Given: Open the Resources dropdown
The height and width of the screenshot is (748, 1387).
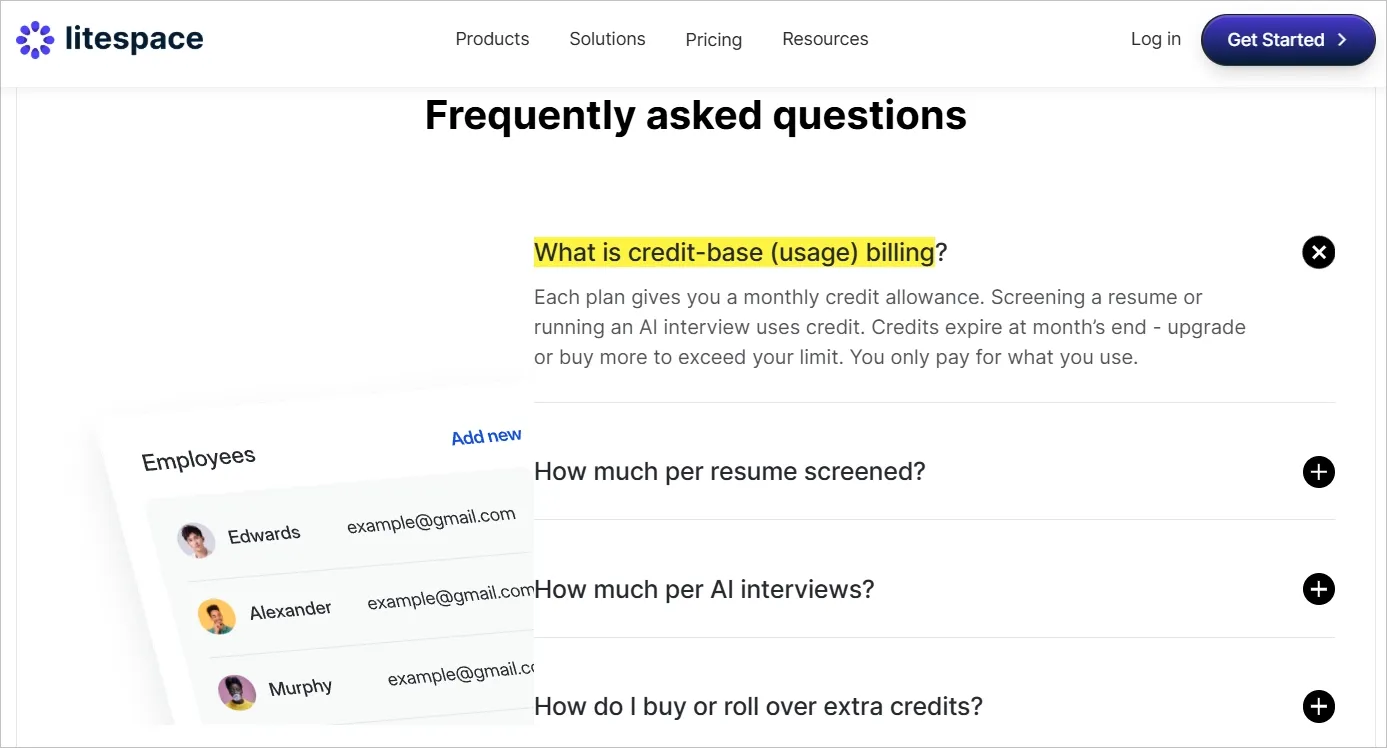Looking at the screenshot, I should click(x=825, y=39).
